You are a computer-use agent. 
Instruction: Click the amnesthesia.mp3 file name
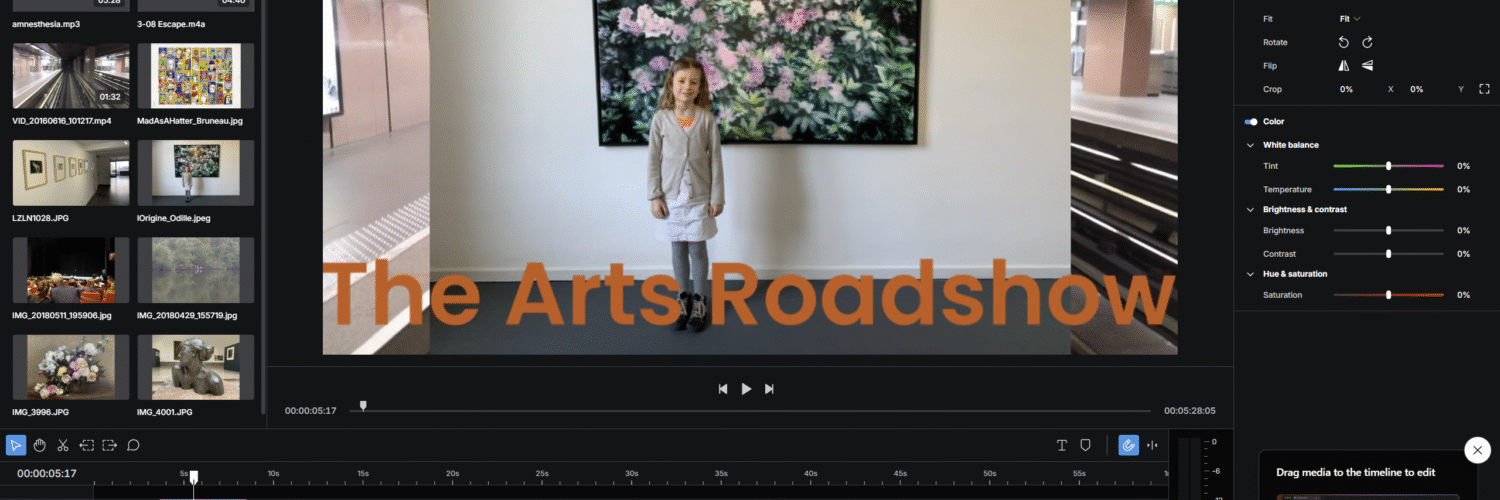coord(48,23)
